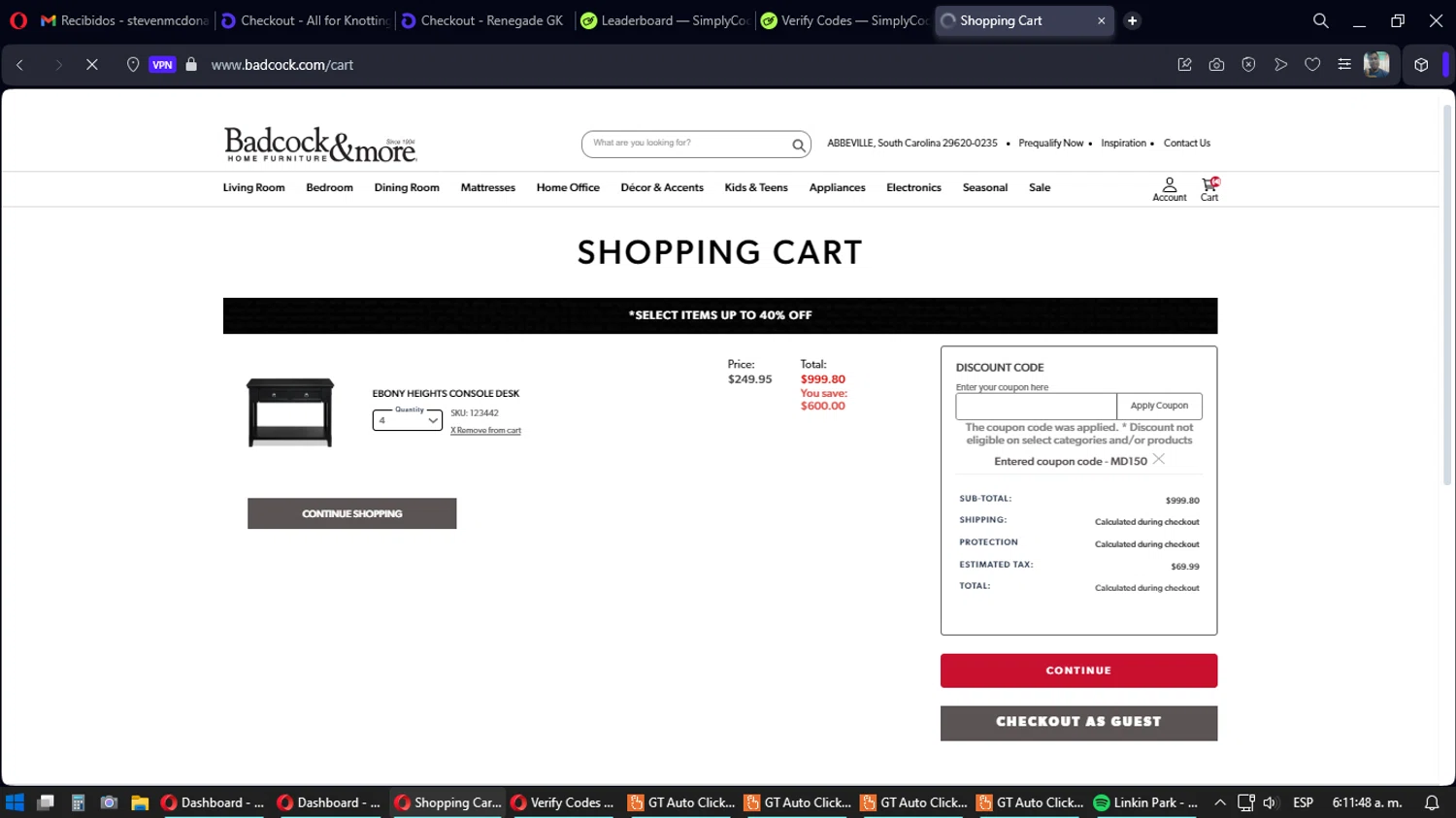Open the Mattresses menu
Viewport: 1456px width, 818px height.
488,188
